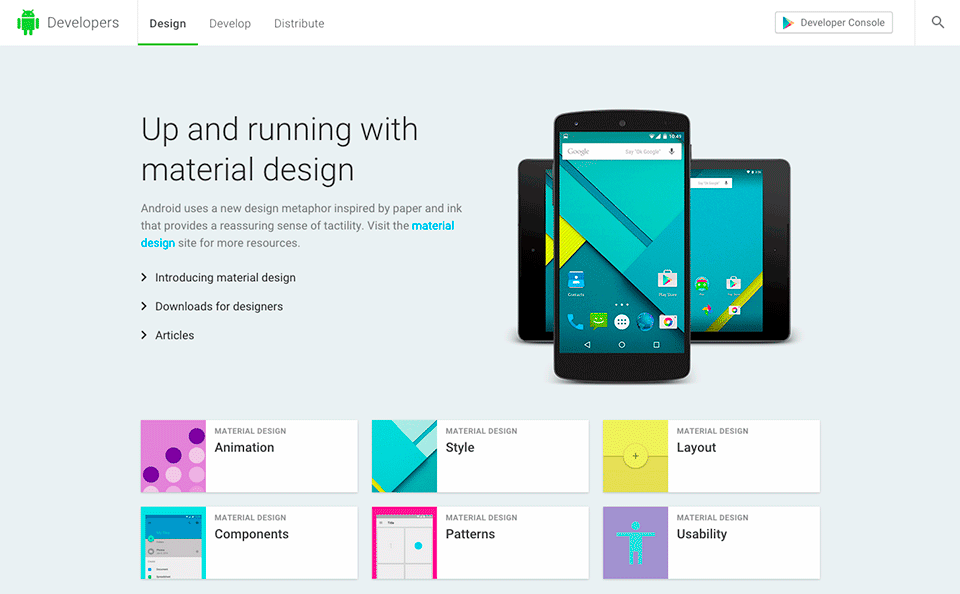Expand the Introducing material design item
Screen dimensions: 960x594
tap(225, 277)
